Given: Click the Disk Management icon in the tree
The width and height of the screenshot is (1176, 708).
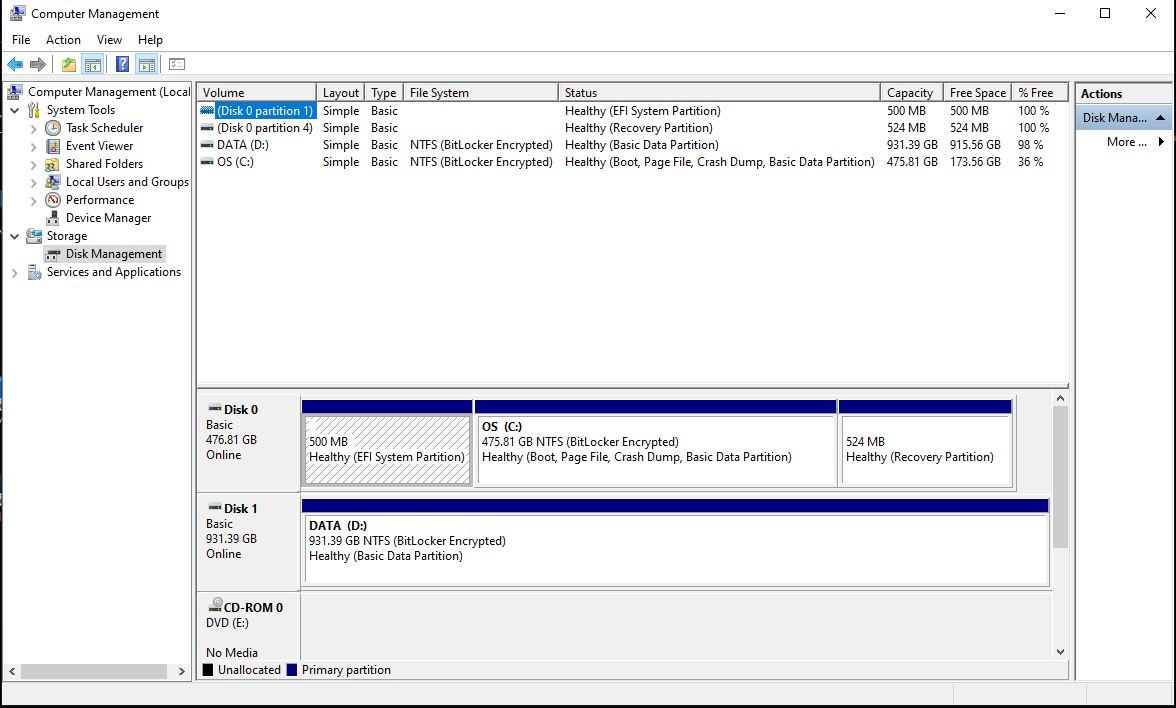Looking at the screenshot, I should click(x=52, y=254).
